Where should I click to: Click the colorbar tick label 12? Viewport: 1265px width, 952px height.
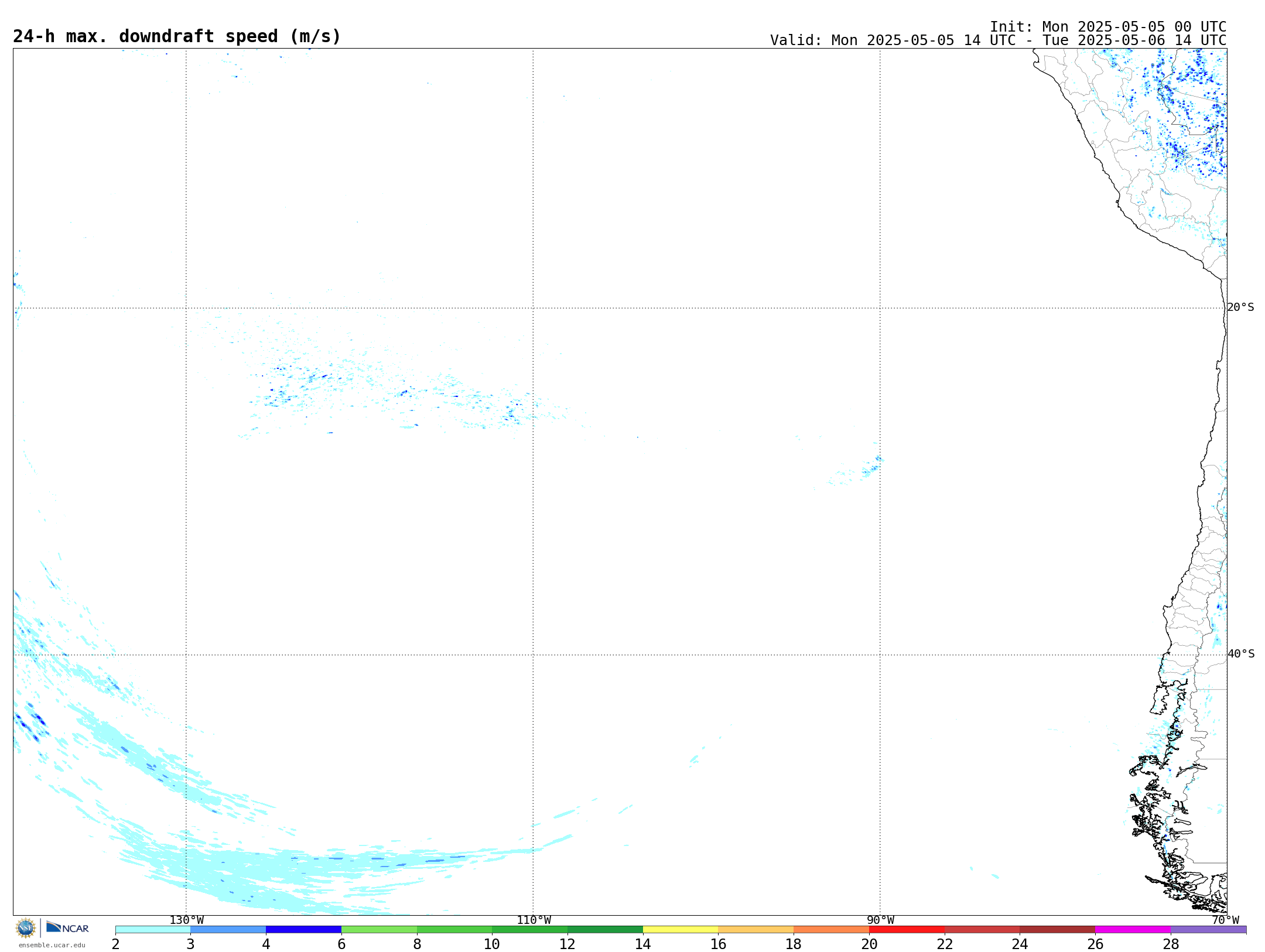[x=567, y=944]
